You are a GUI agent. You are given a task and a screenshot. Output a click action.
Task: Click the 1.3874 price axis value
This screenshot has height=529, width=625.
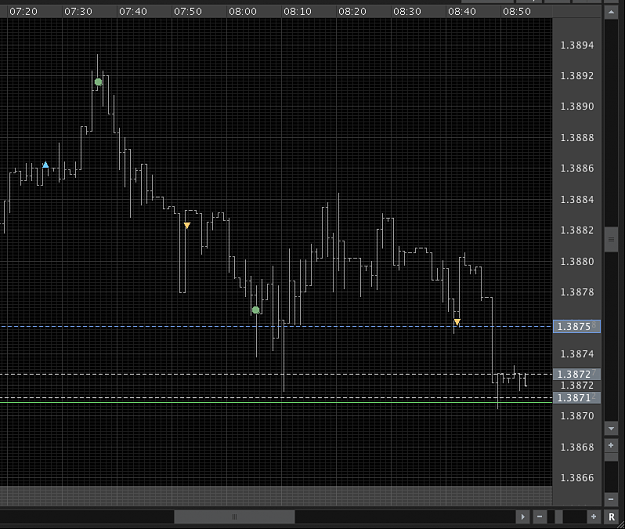tap(577, 354)
